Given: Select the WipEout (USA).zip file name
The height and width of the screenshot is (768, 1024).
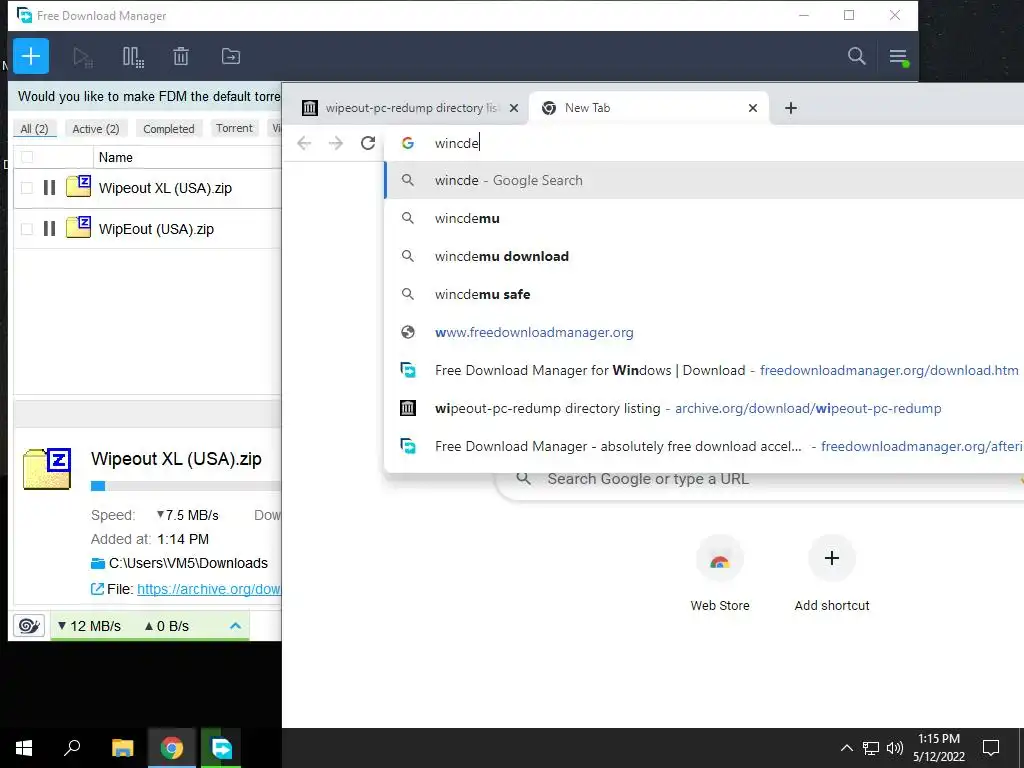Looking at the screenshot, I should point(156,229).
